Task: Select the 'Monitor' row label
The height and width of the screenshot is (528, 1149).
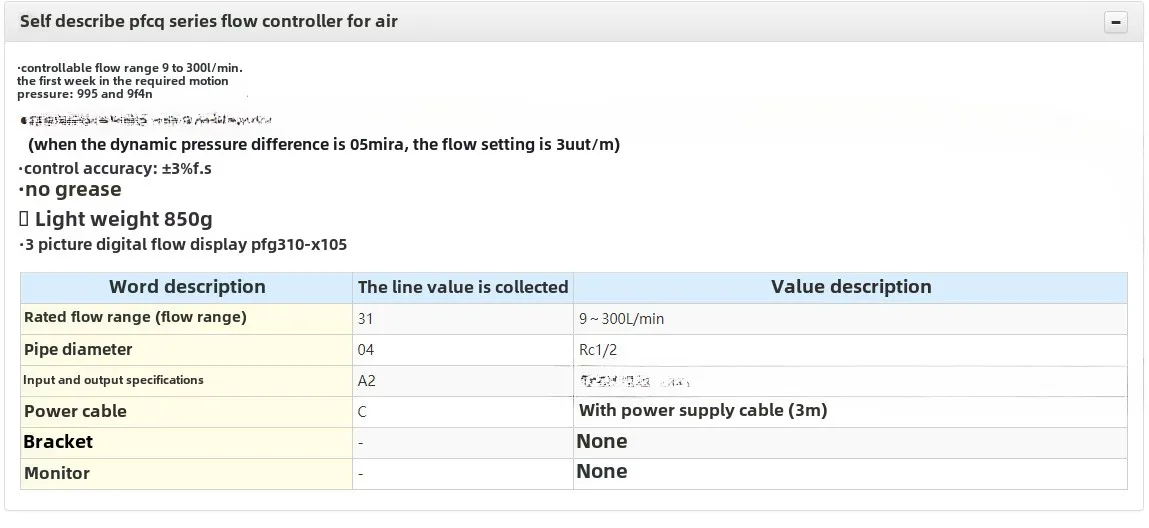Action: point(57,473)
